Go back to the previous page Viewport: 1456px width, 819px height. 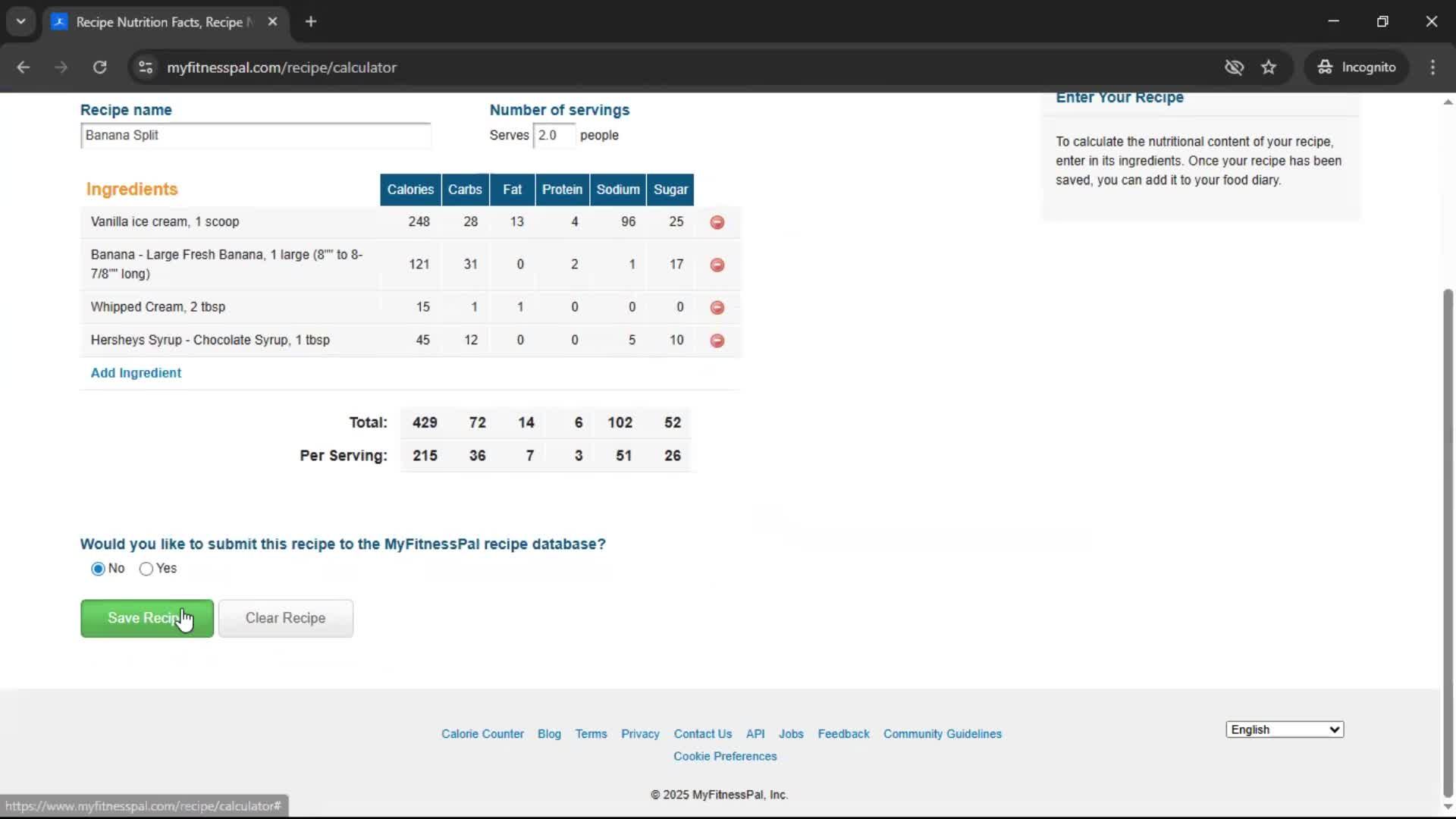click(23, 67)
